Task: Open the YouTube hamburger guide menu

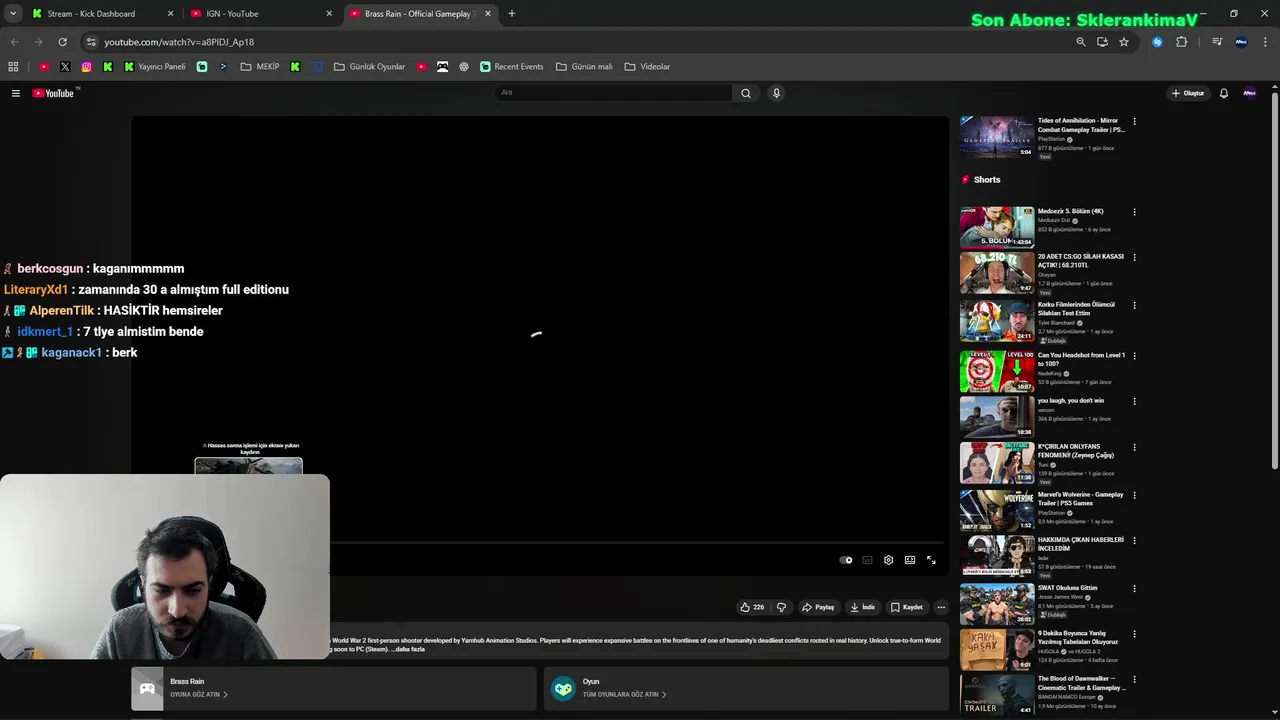Action: pos(16,93)
